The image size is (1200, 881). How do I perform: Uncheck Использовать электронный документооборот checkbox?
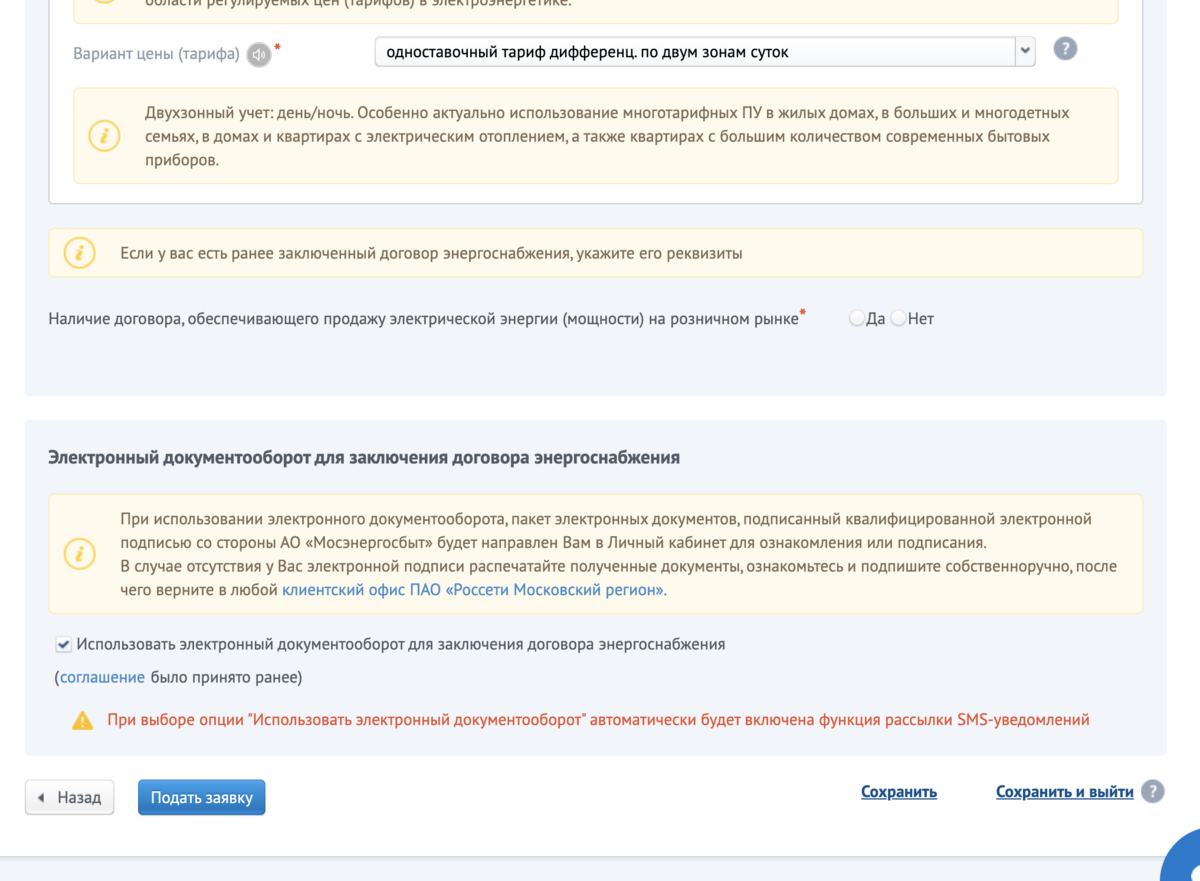point(63,645)
